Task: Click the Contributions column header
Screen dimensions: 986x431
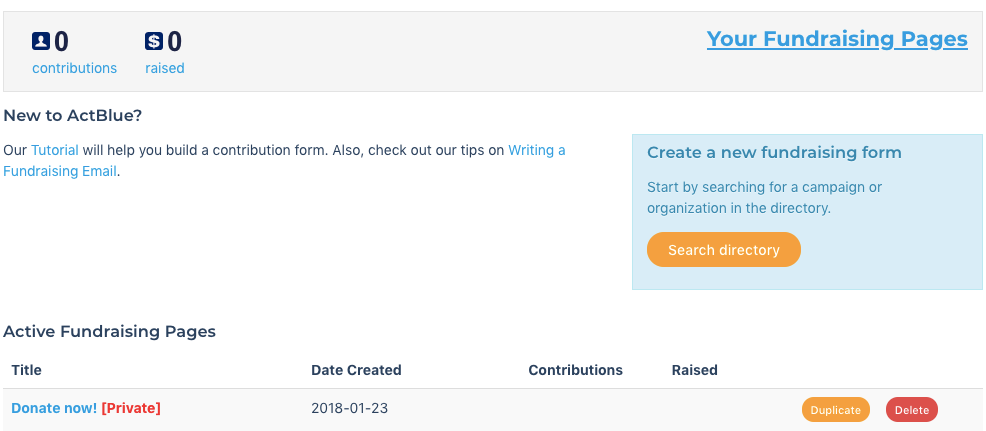Action: (x=575, y=370)
